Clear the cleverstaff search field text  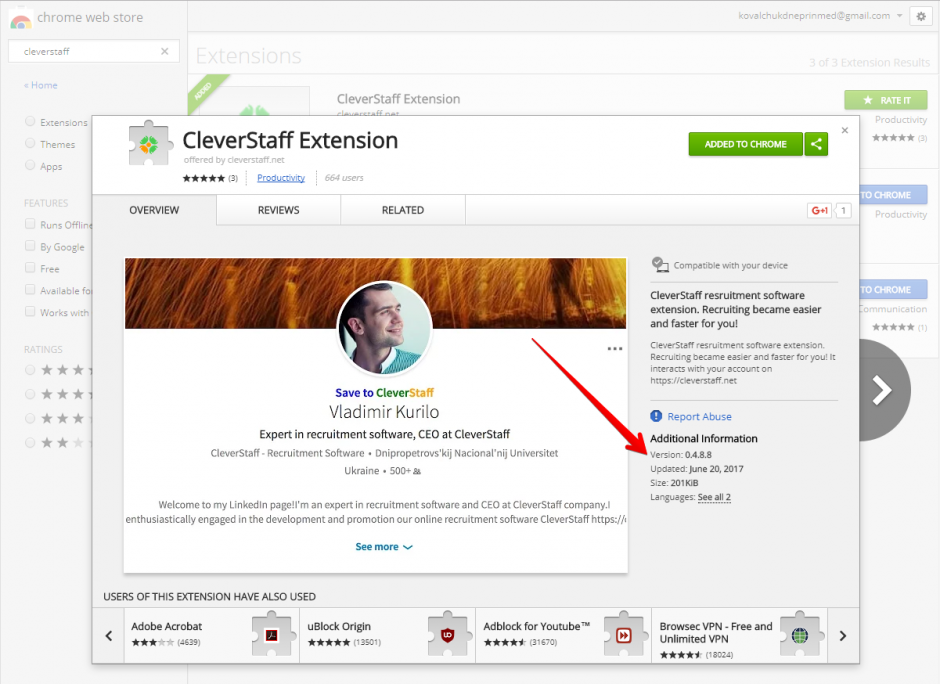point(165,51)
